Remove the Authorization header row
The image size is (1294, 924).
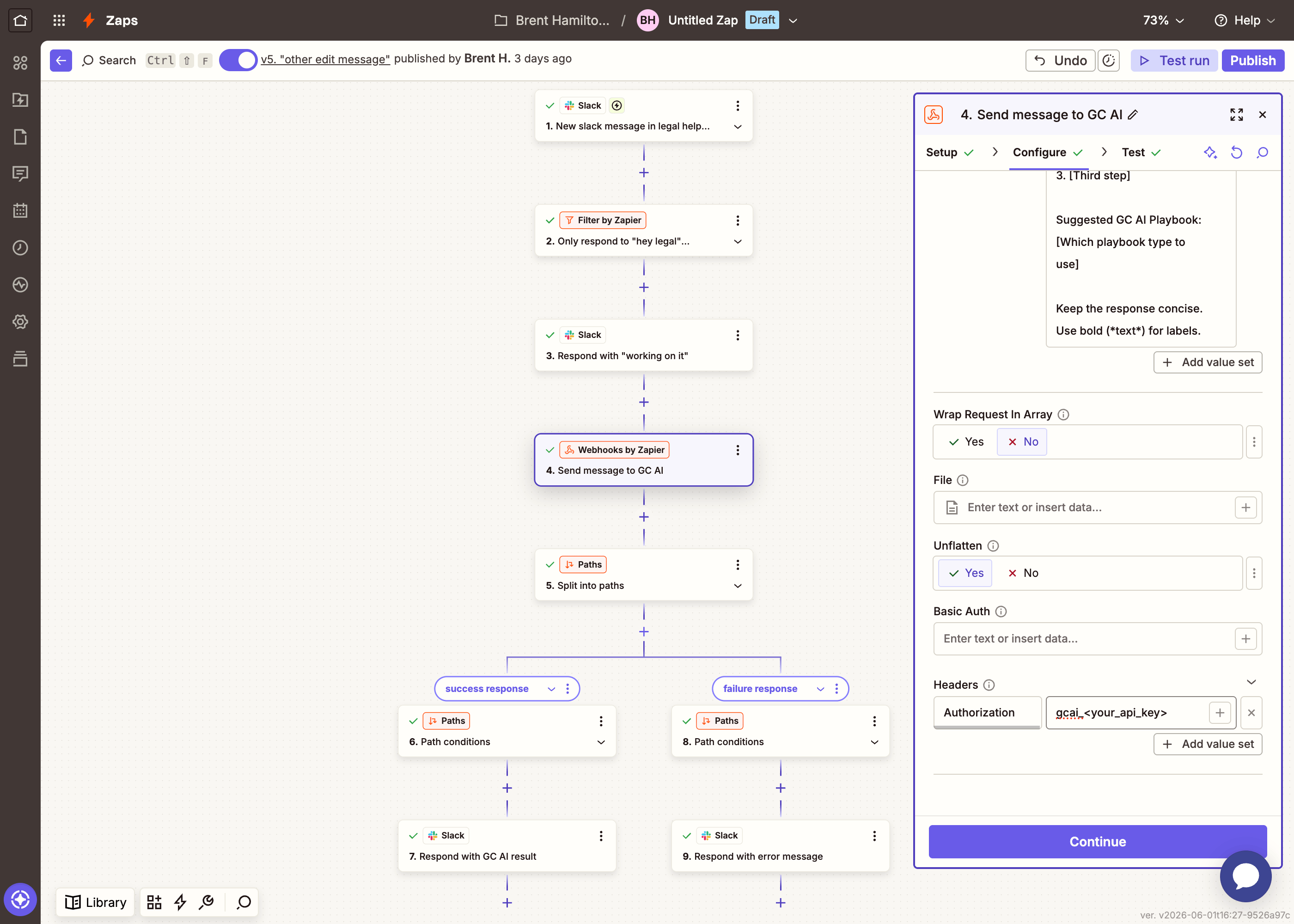[x=1251, y=713]
